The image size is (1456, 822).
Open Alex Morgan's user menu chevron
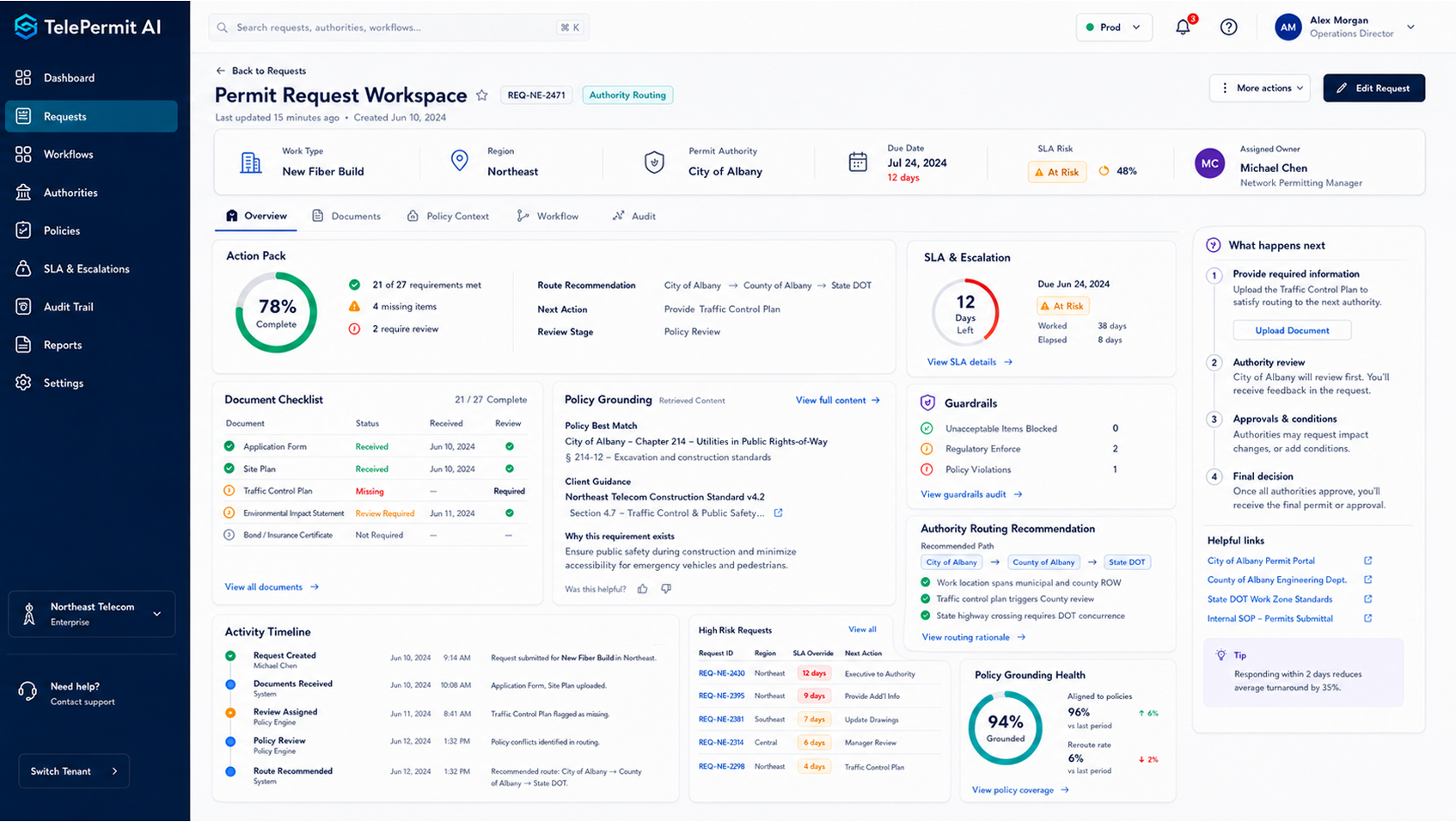click(1410, 27)
